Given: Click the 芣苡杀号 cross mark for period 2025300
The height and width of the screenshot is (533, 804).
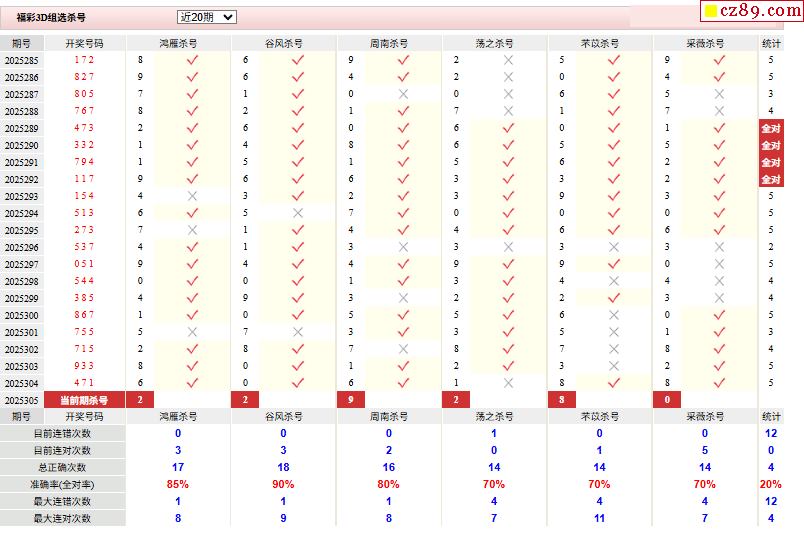Looking at the screenshot, I should [x=614, y=315].
